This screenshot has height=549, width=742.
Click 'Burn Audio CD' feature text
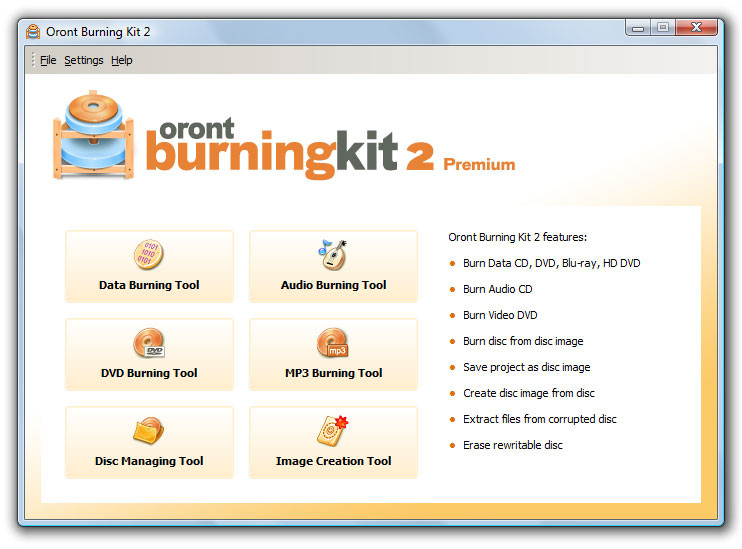(497, 289)
